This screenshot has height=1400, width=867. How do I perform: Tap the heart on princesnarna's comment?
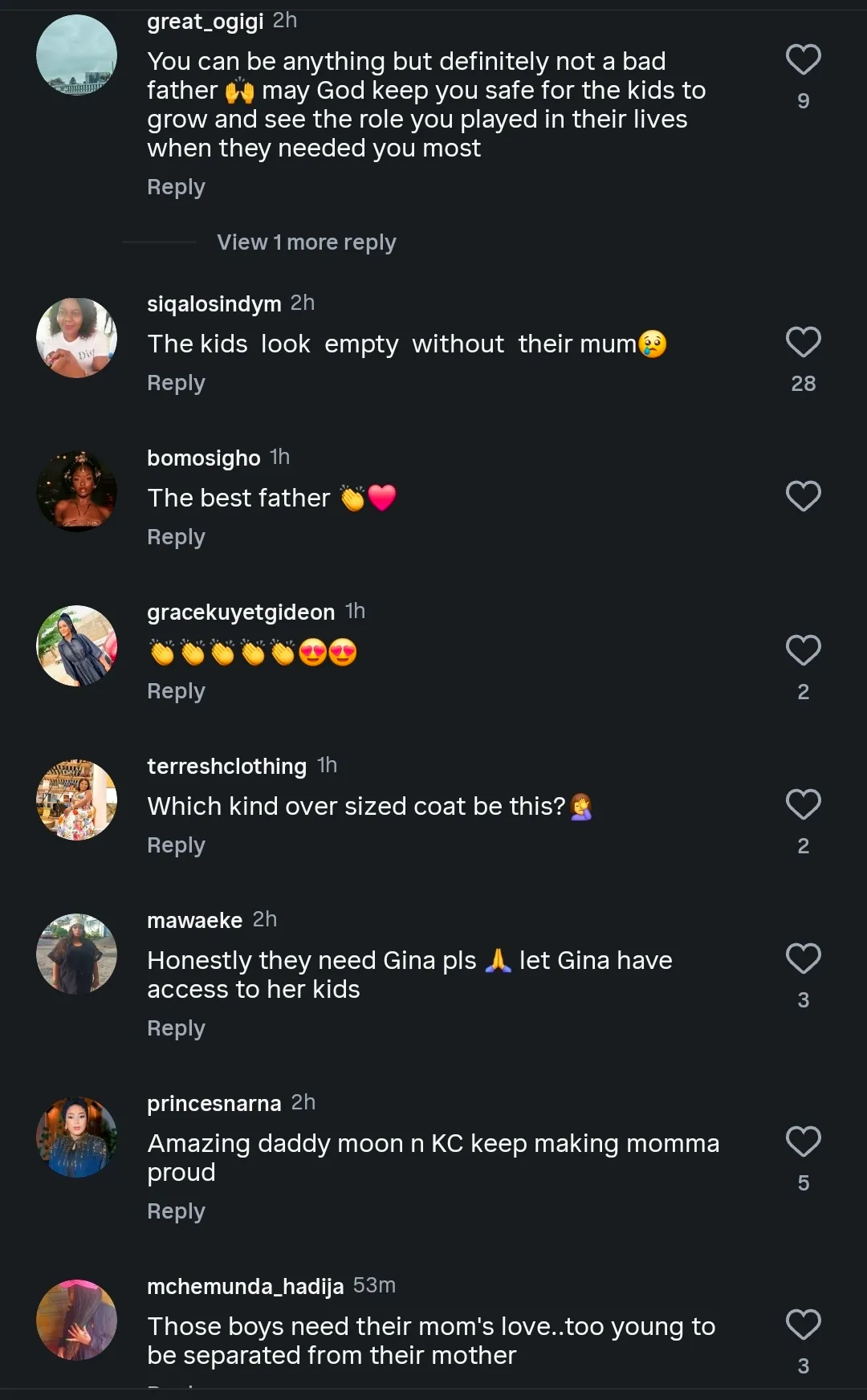[803, 1142]
